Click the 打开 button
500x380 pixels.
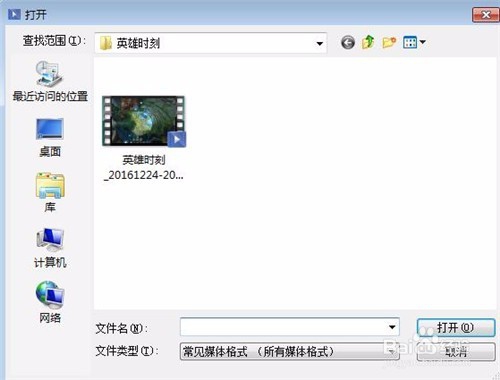pos(456,327)
